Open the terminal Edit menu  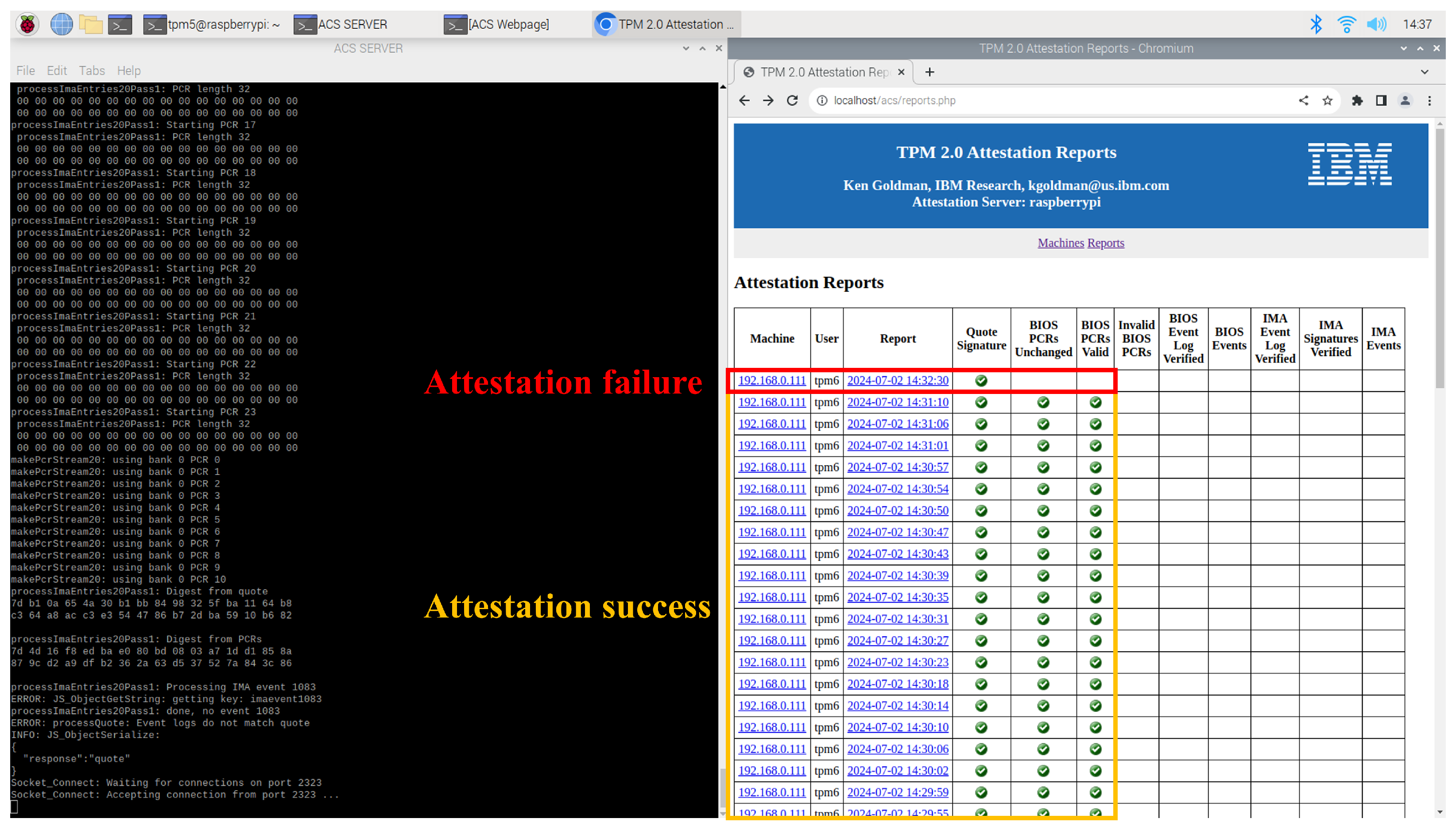tap(56, 71)
